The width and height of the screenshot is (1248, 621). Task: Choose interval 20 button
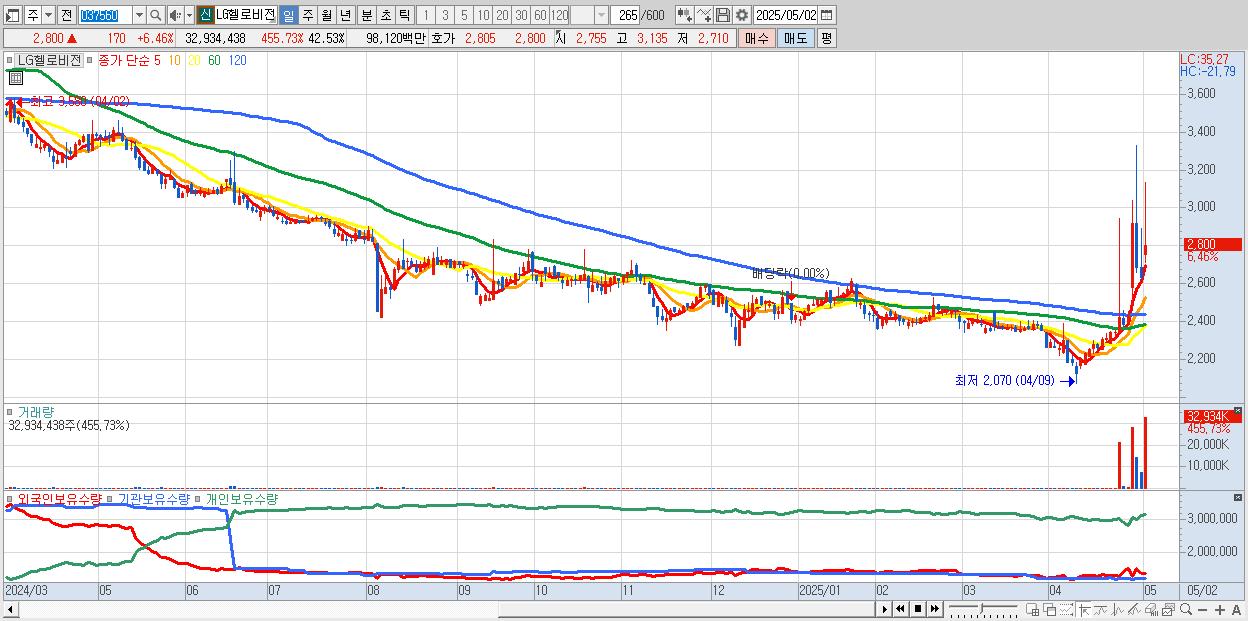502,15
